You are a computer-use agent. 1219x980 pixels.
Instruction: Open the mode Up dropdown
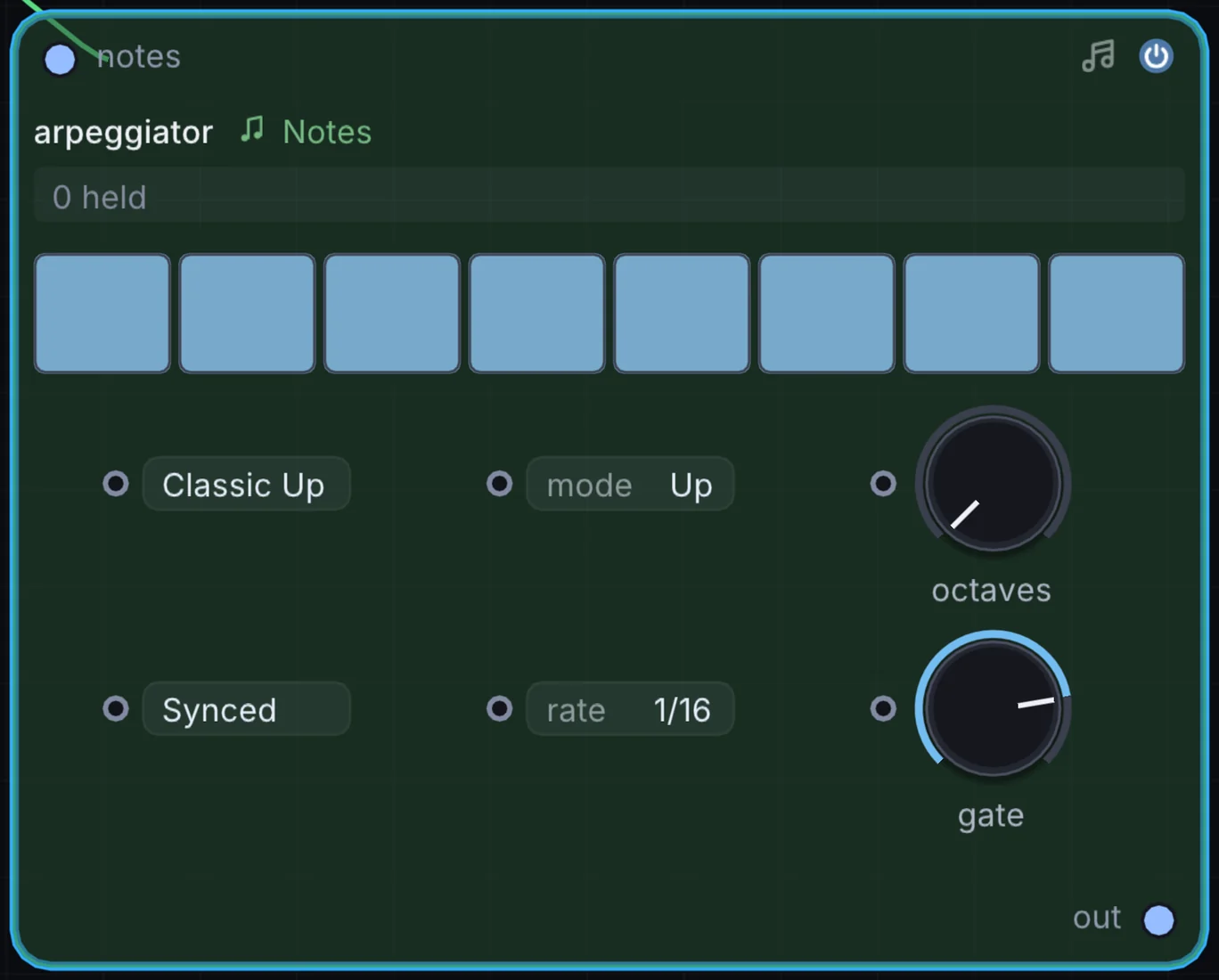630,484
